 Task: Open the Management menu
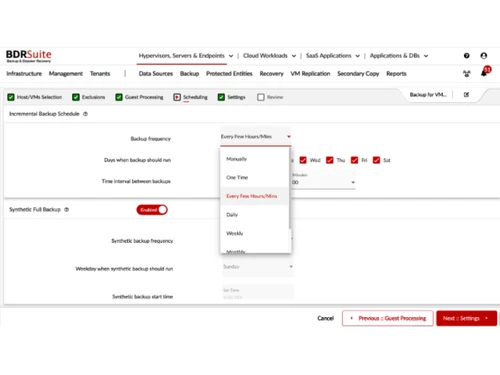66,74
